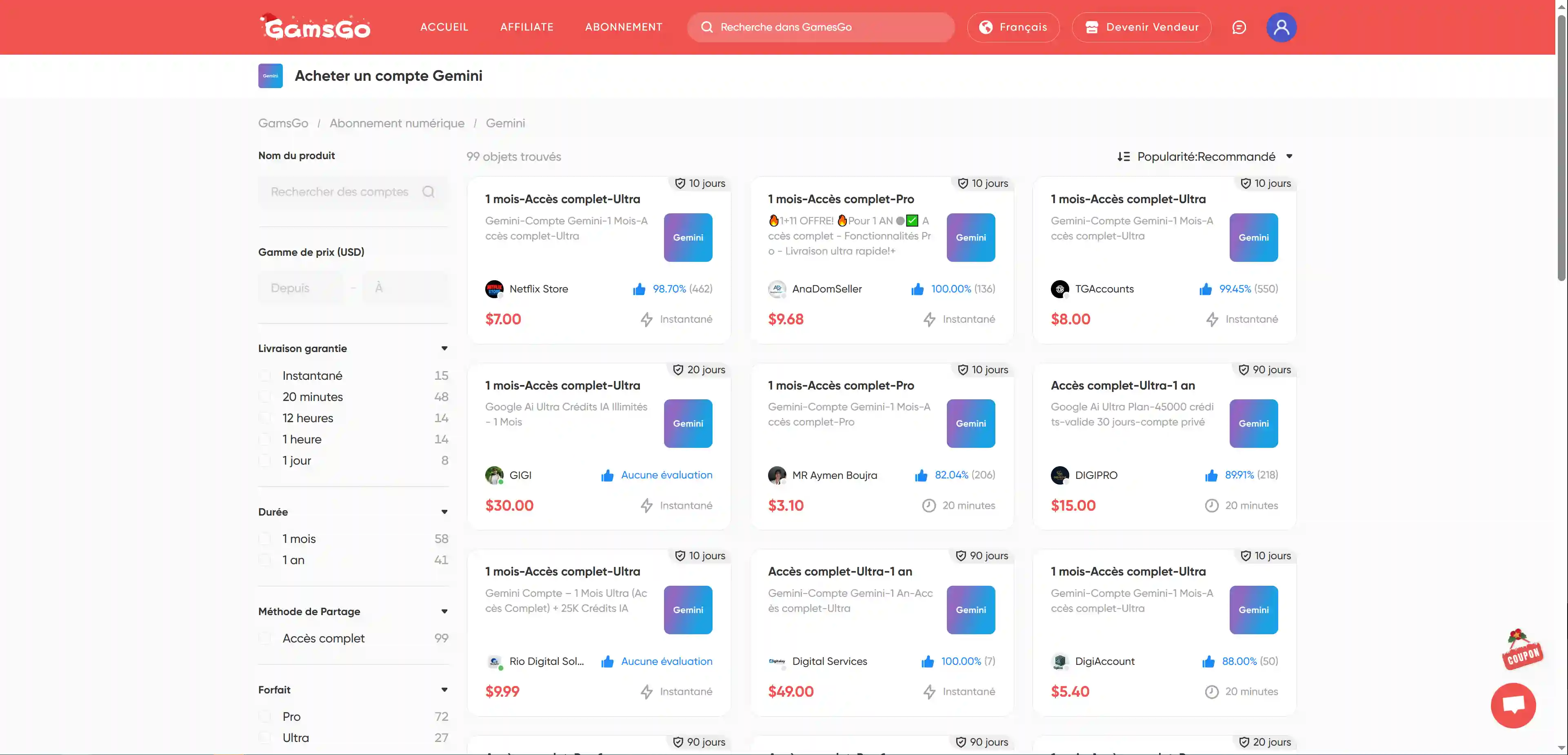Click the magnifier icon in account search
1568x755 pixels.
[x=429, y=192]
